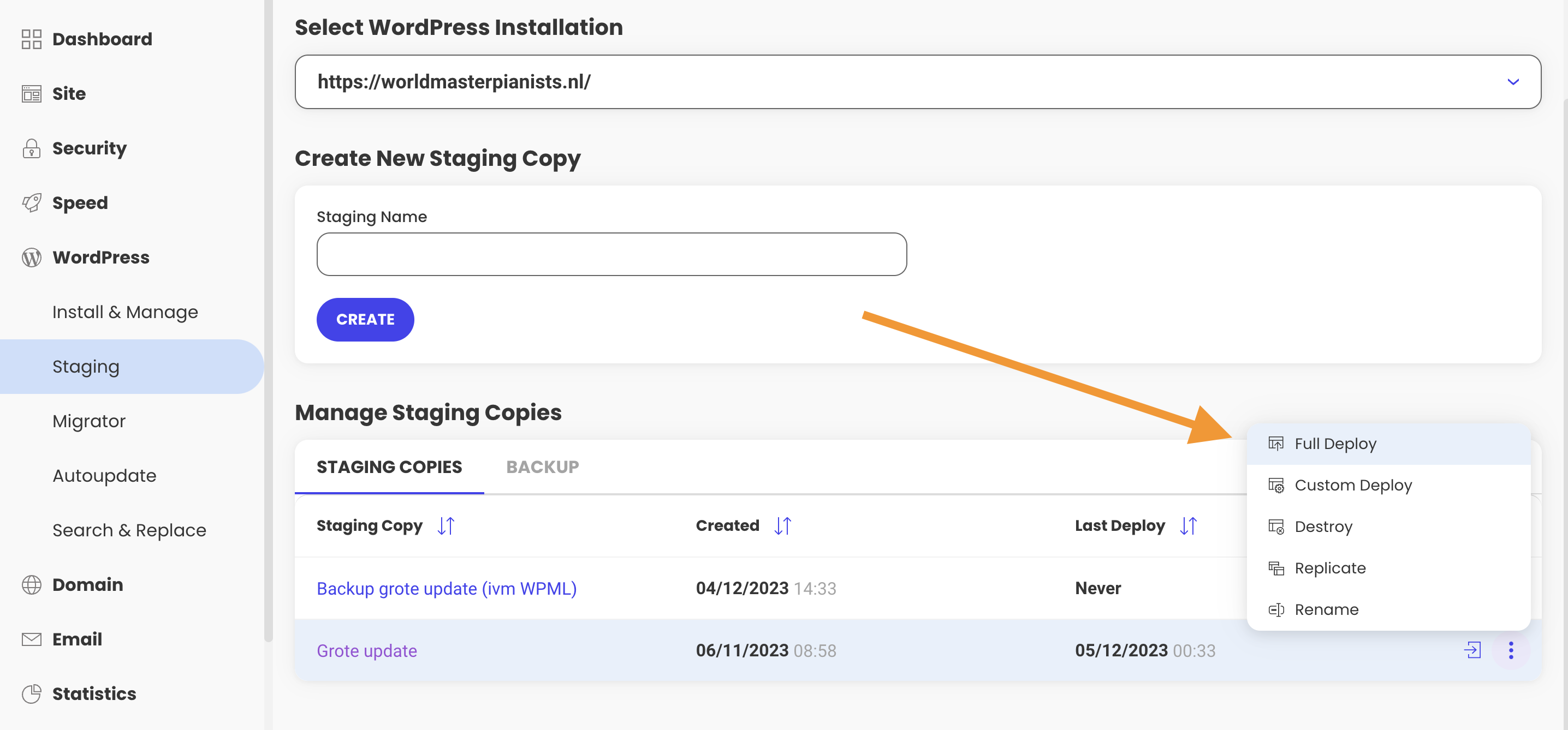Open the Domain menu label

tap(88, 585)
